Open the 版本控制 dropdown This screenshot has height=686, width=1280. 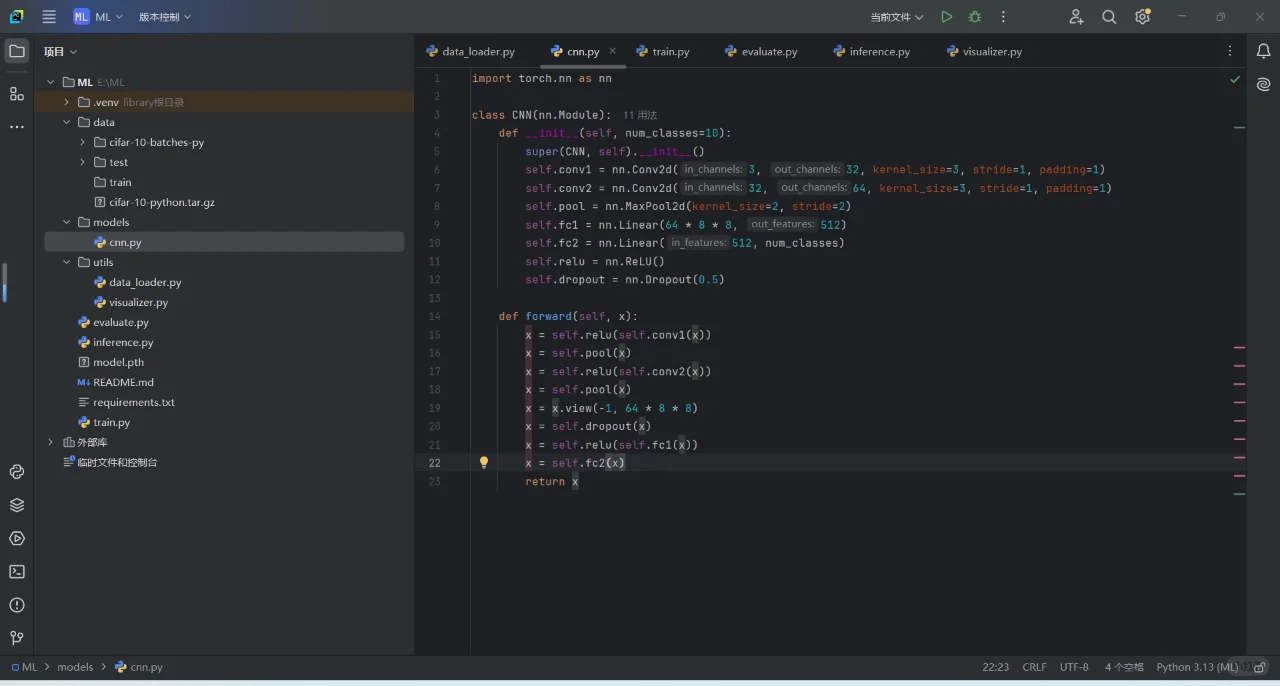pyautogui.click(x=165, y=17)
